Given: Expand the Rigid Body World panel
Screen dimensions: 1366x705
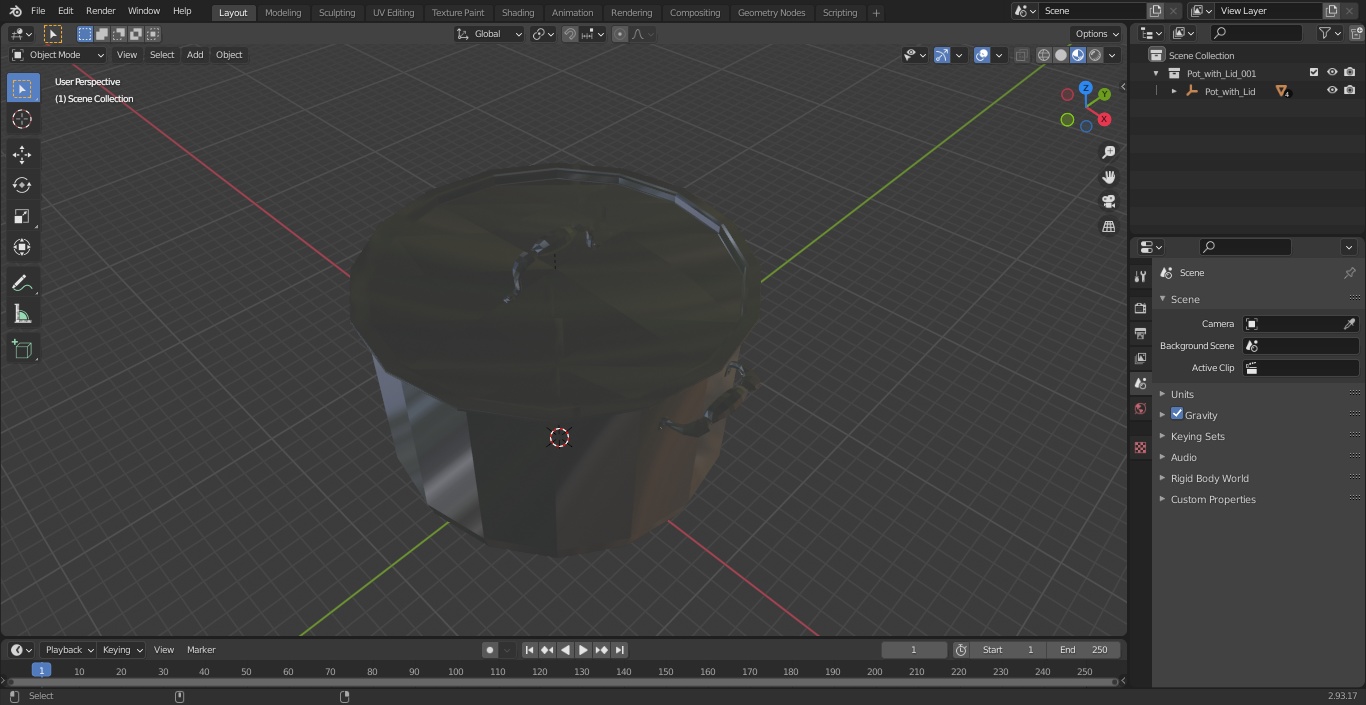Looking at the screenshot, I should [1258, 478].
